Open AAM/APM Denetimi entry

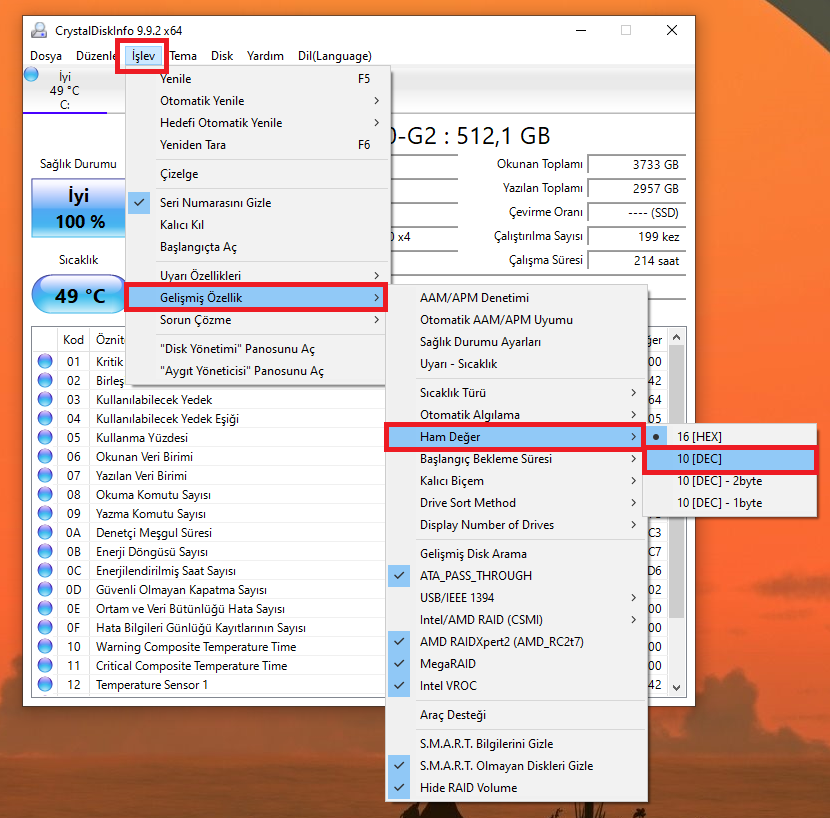click(517, 298)
